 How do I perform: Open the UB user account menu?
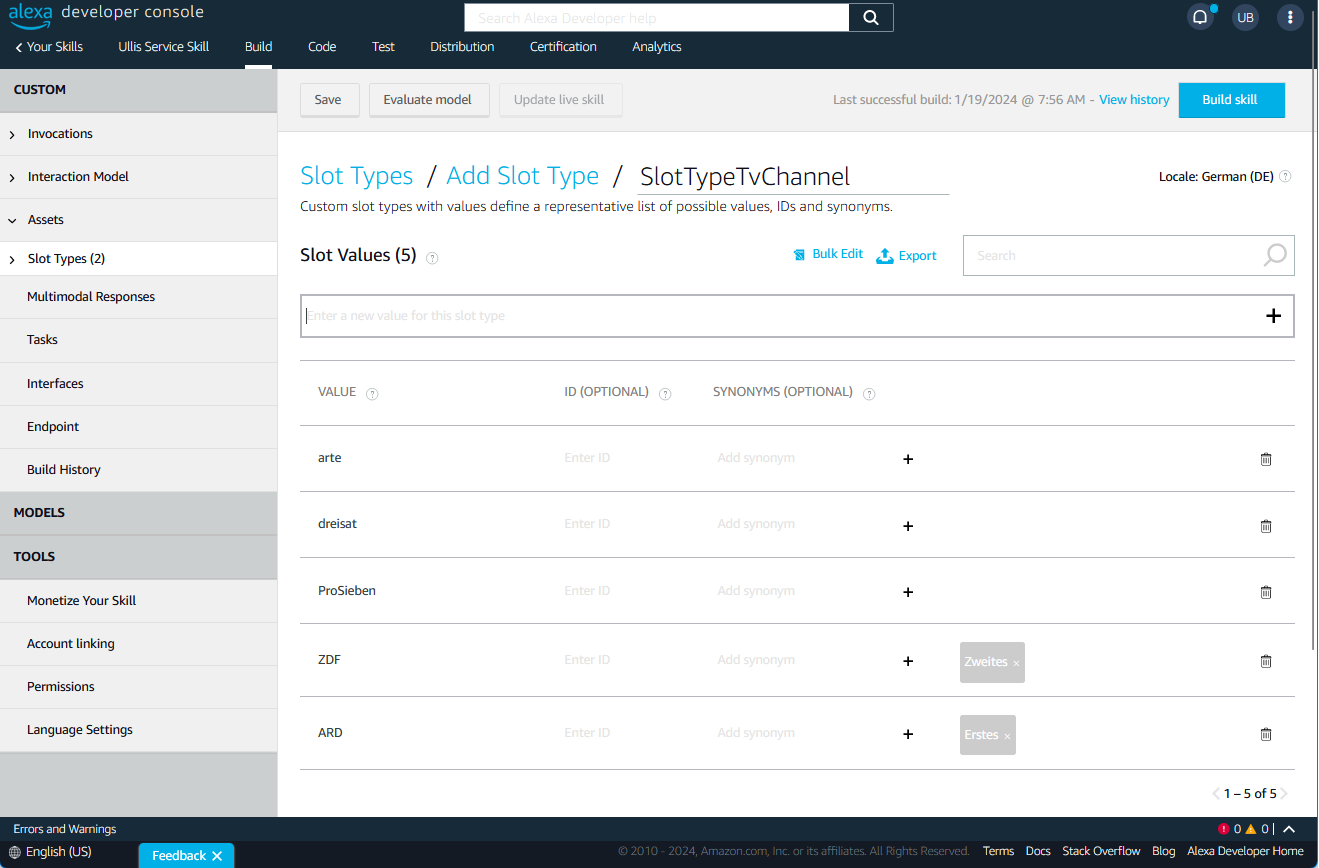pyautogui.click(x=1245, y=17)
